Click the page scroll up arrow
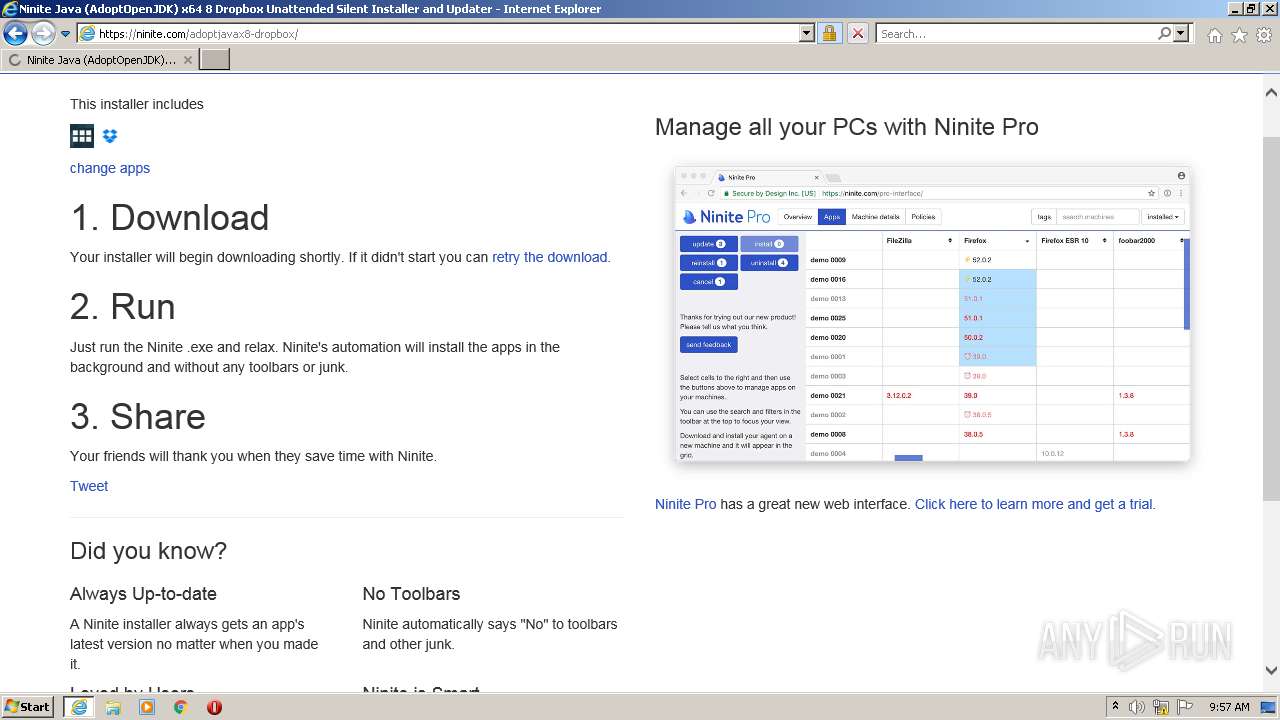 pyautogui.click(x=1271, y=92)
